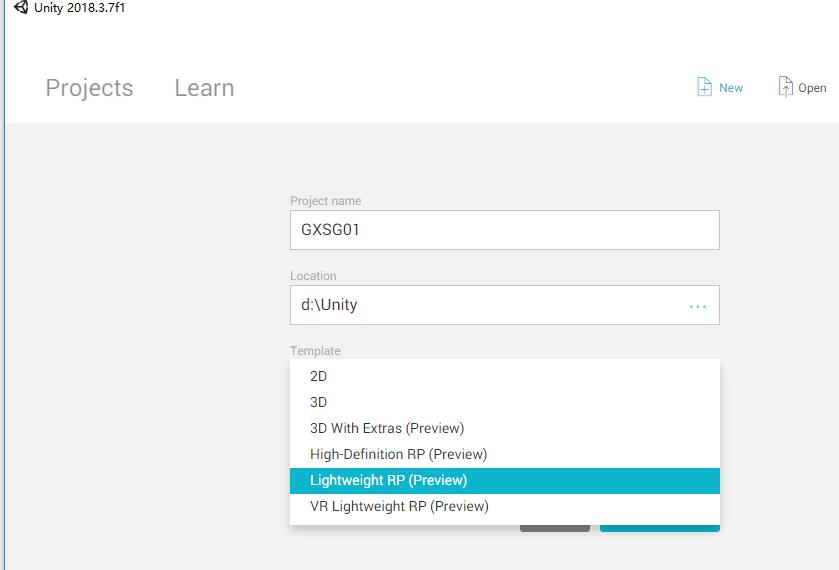The width and height of the screenshot is (839, 570).
Task: Choose VR Lightweight RP (Preview) template
Action: (505, 506)
